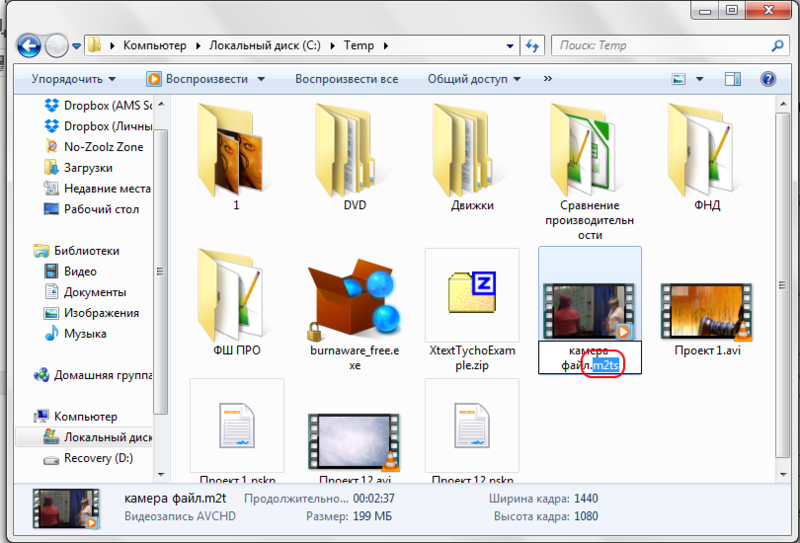Click the Размер 199 МБ value
Screen dimensions: 800x543
(372, 516)
